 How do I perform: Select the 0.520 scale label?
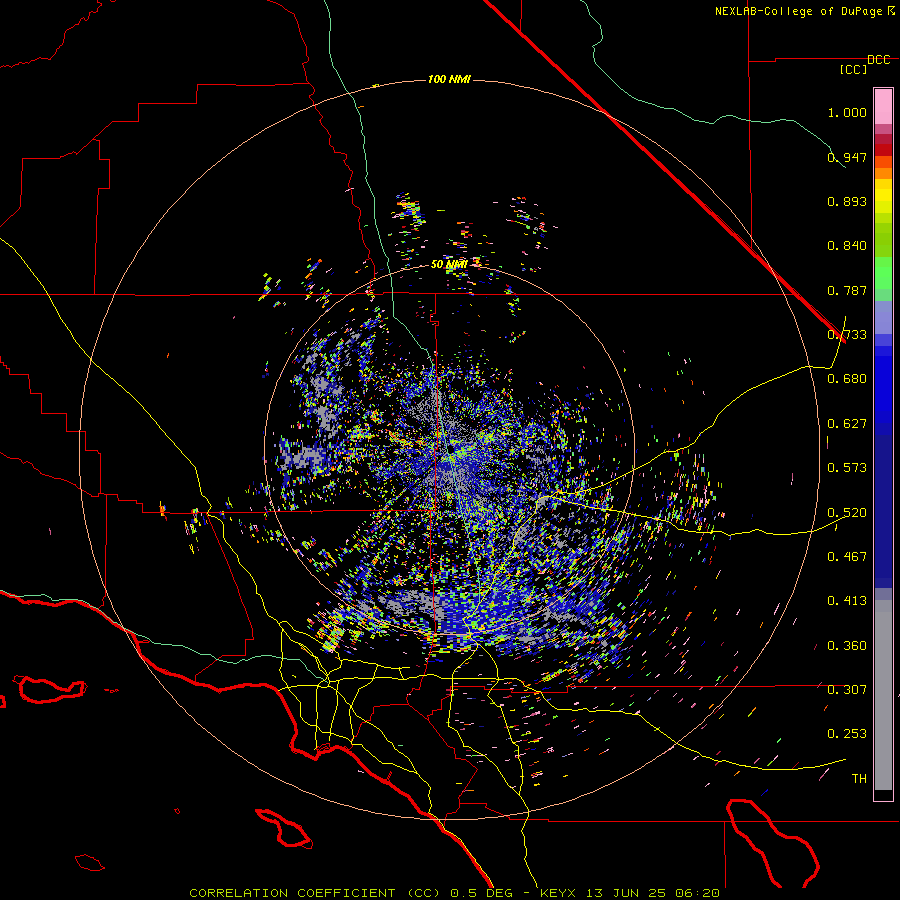pyautogui.click(x=847, y=513)
